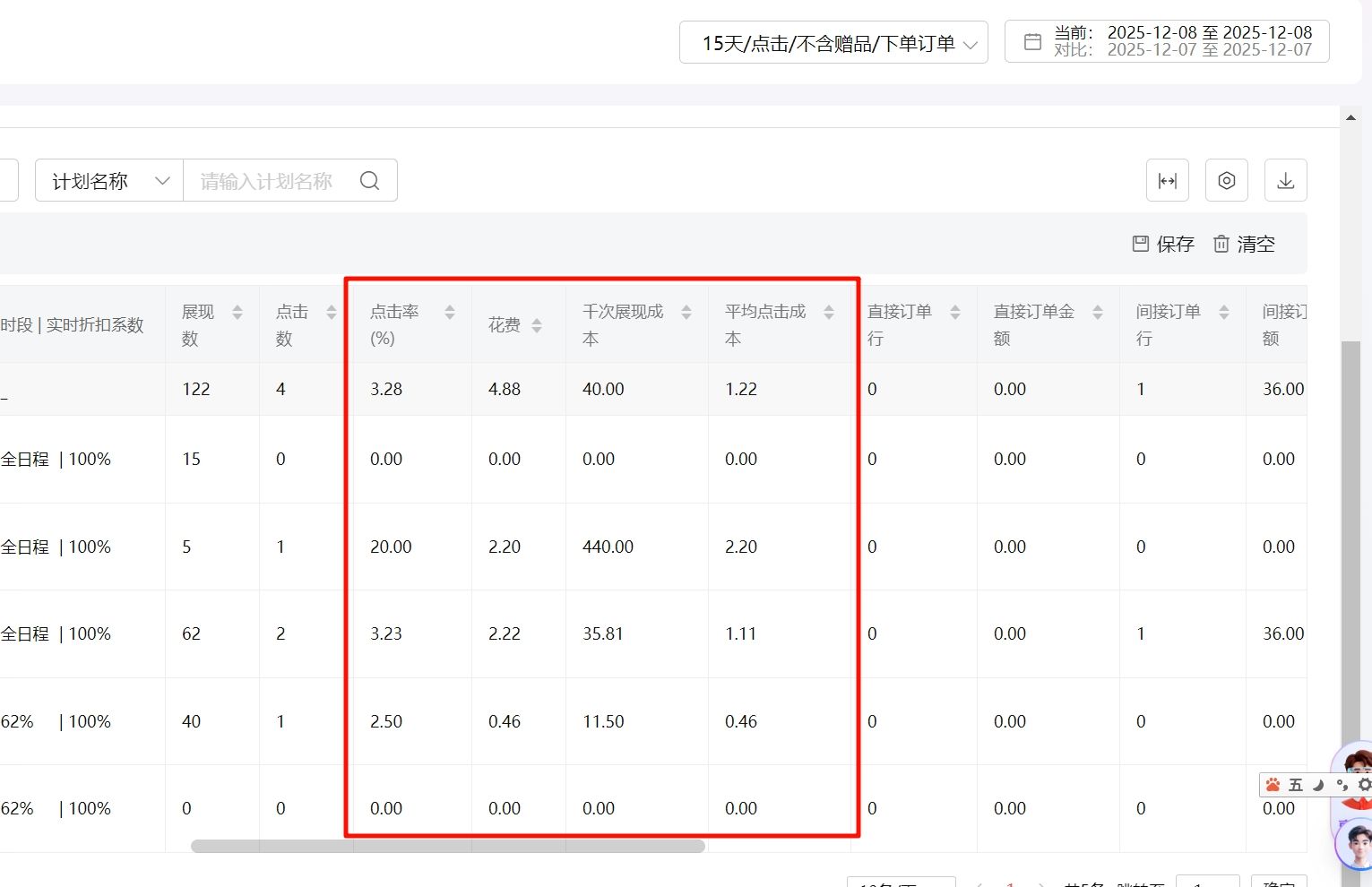Click the moon icon in IME toolbar
Viewport: 1372px width, 887px height.
click(1318, 785)
